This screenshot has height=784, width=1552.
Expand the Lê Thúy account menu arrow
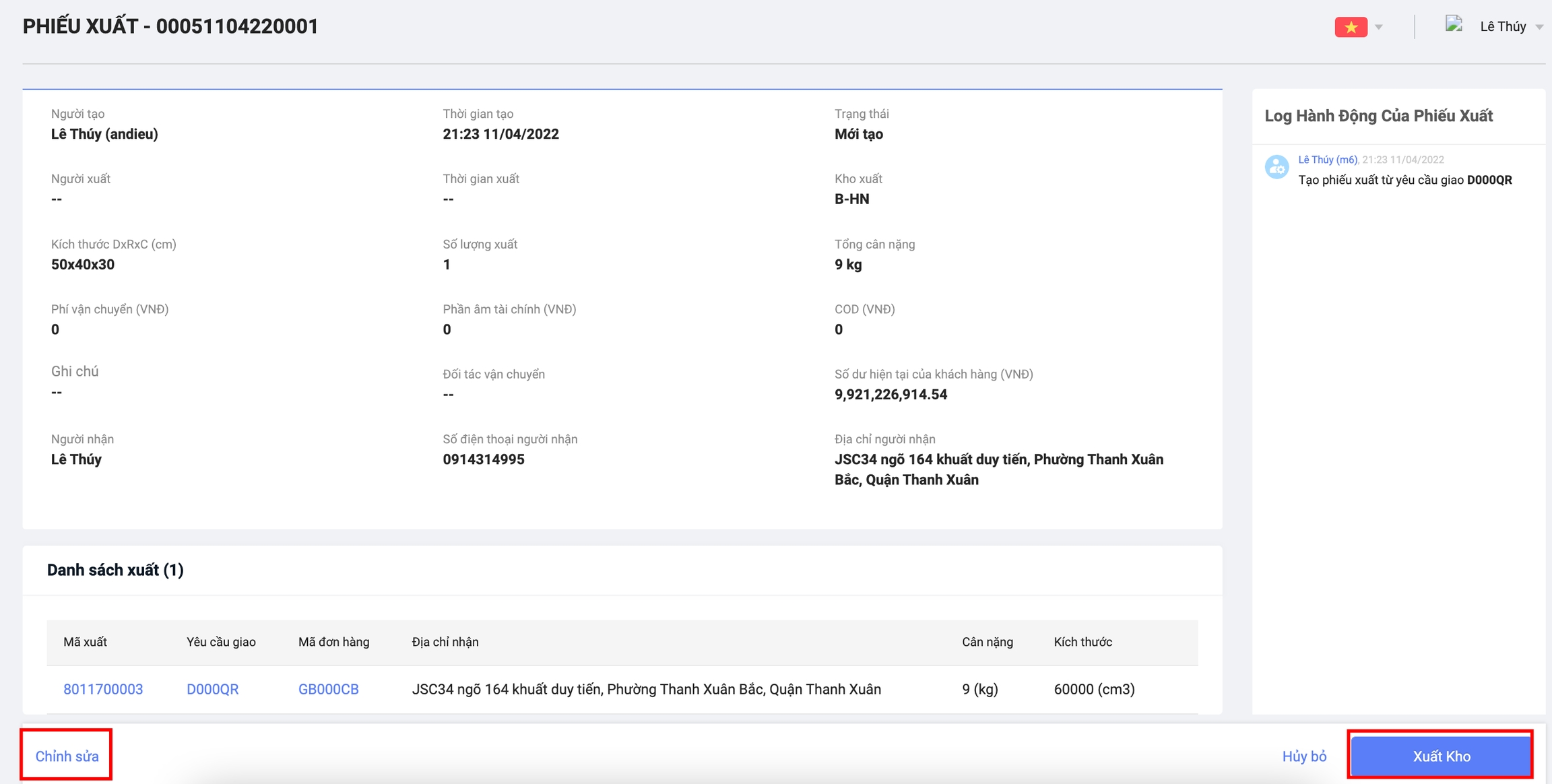coord(1539,27)
